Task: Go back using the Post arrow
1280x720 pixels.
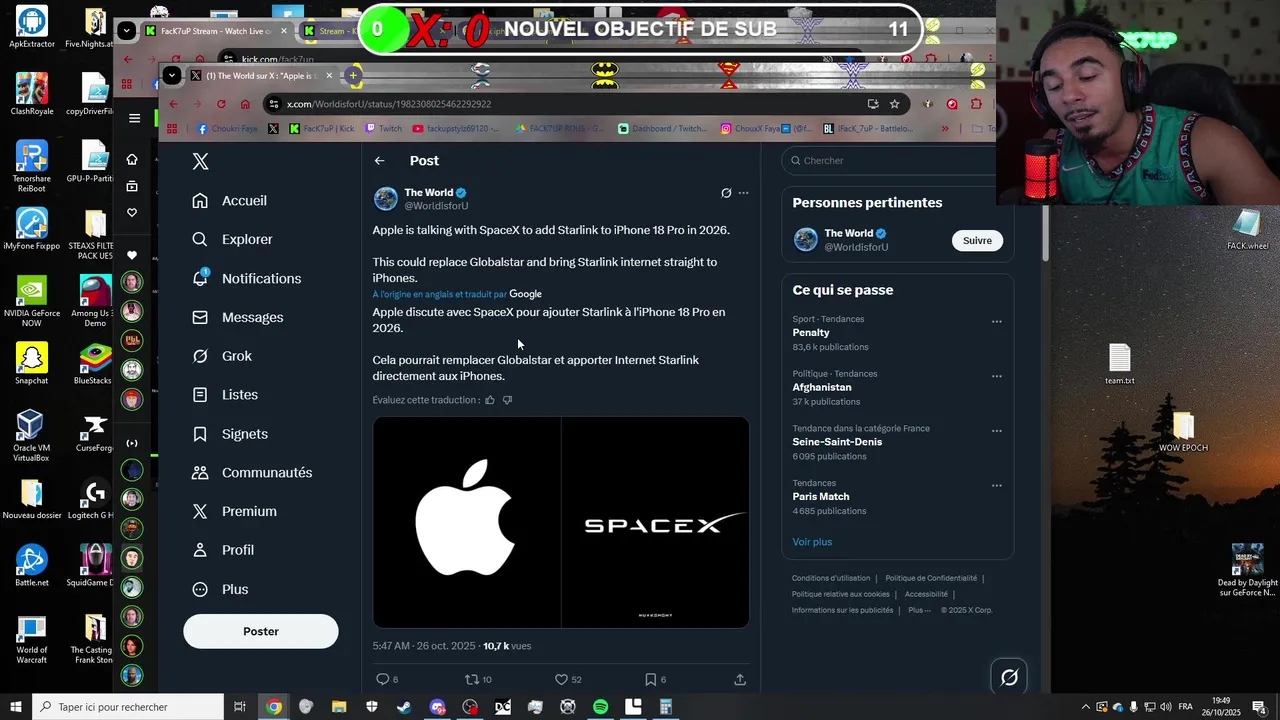Action: pyautogui.click(x=380, y=160)
